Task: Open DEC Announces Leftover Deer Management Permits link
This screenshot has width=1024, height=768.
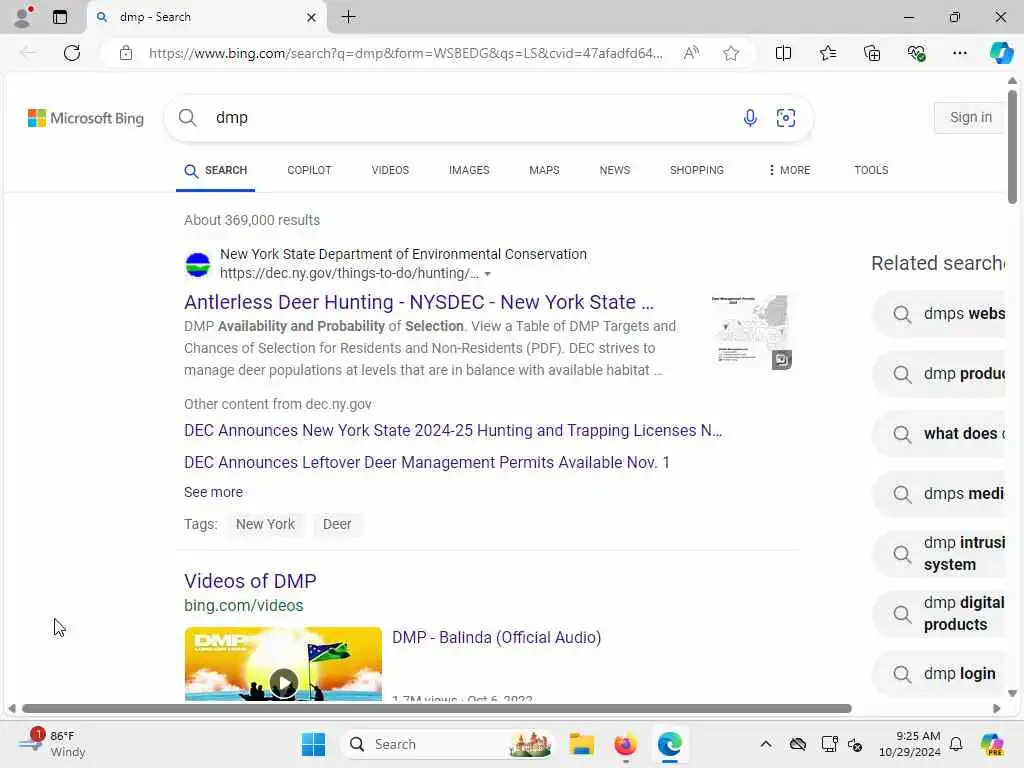Action: [x=426, y=463]
